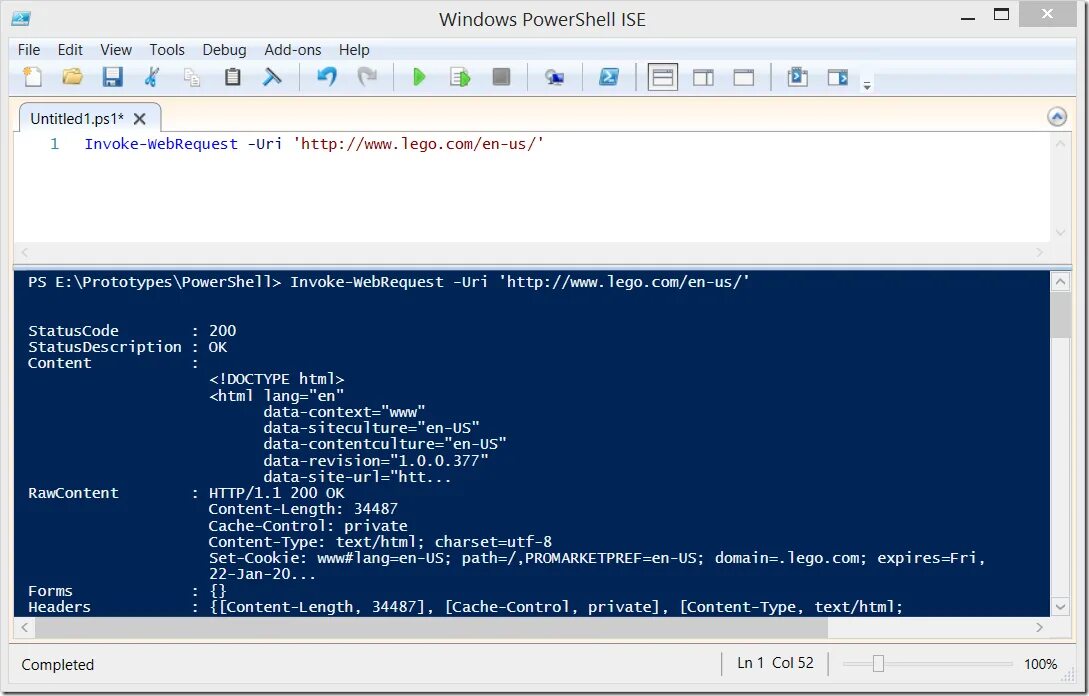1089x696 pixels.
Task: Open a script with folder icon
Action: pyautogui.click(x=72, y=76)
